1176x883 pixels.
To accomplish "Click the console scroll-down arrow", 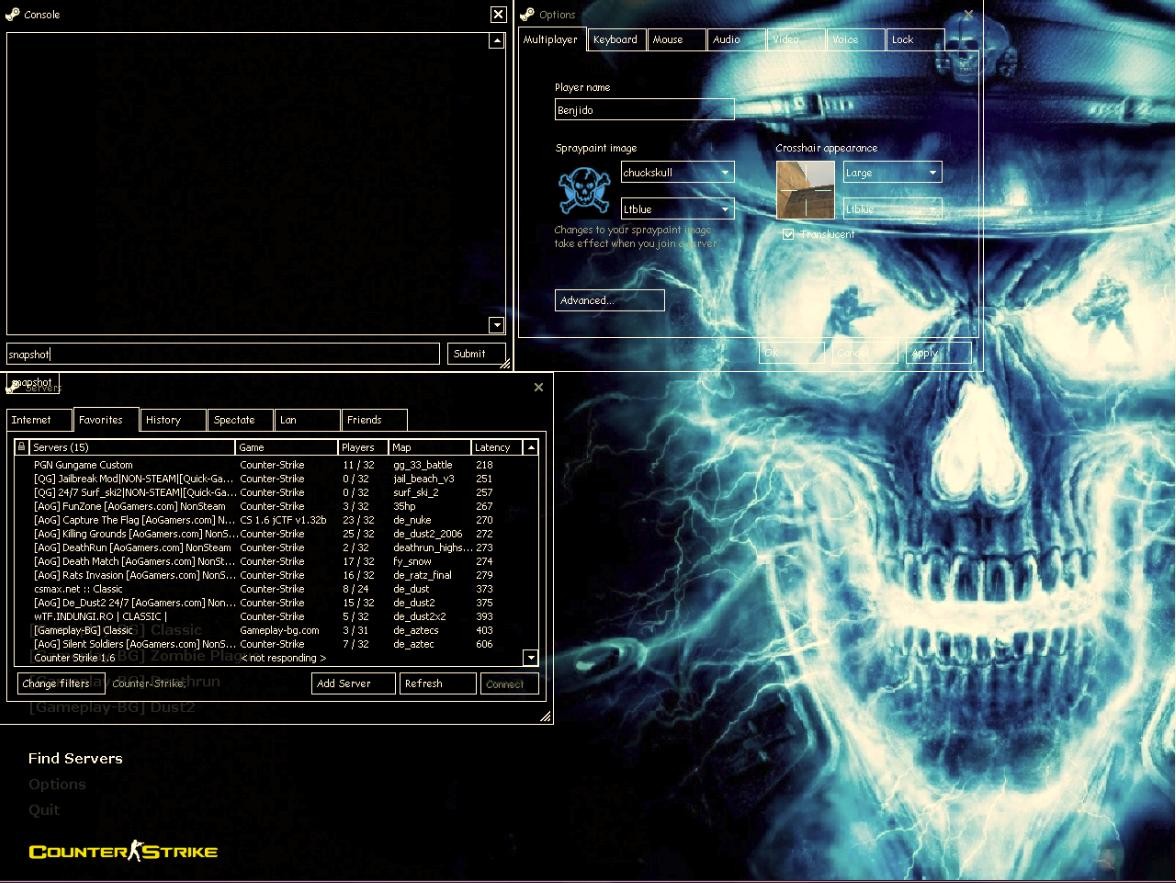I will click(494, 323).
